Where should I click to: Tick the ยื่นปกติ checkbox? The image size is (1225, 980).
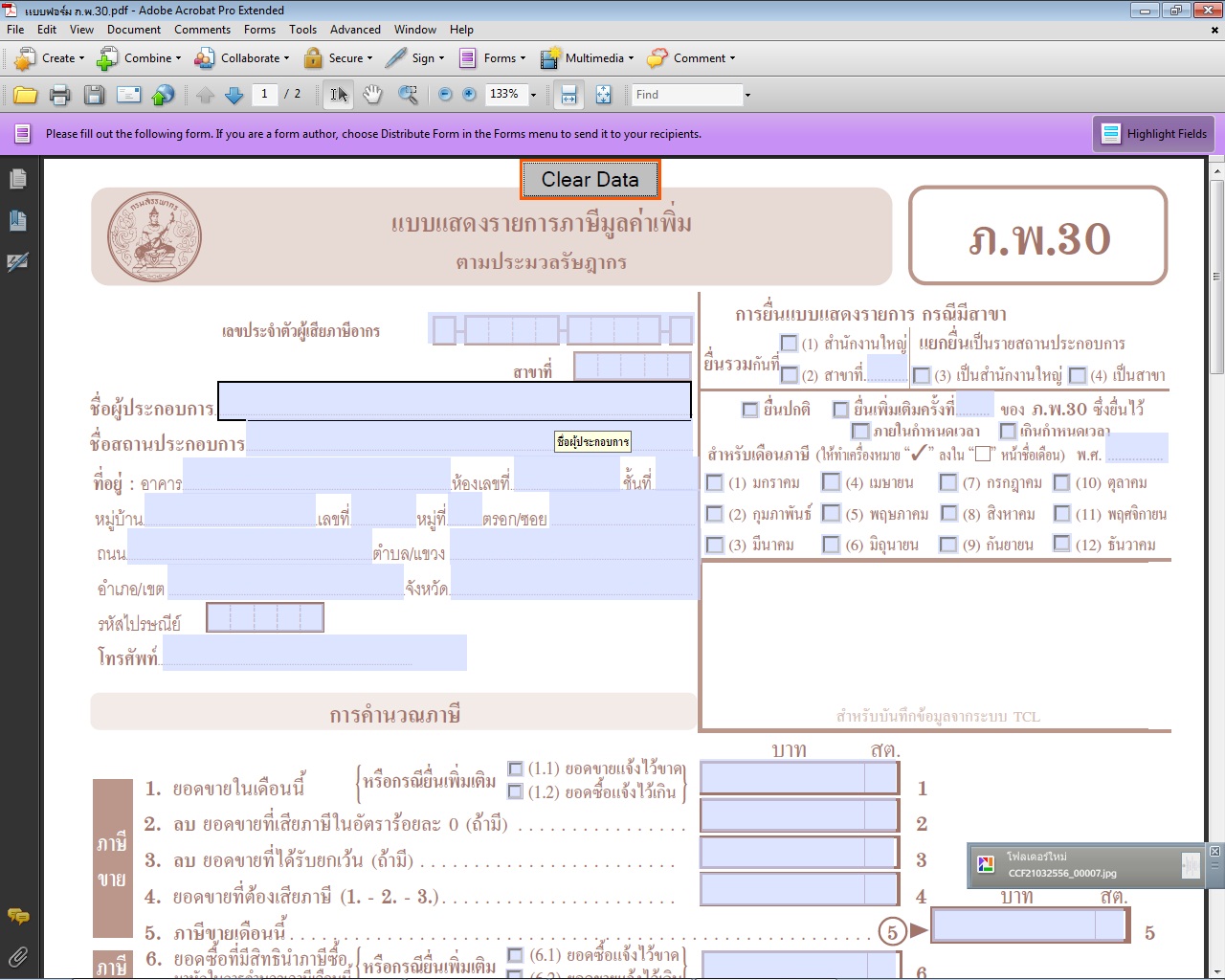[x=750, y=410]
